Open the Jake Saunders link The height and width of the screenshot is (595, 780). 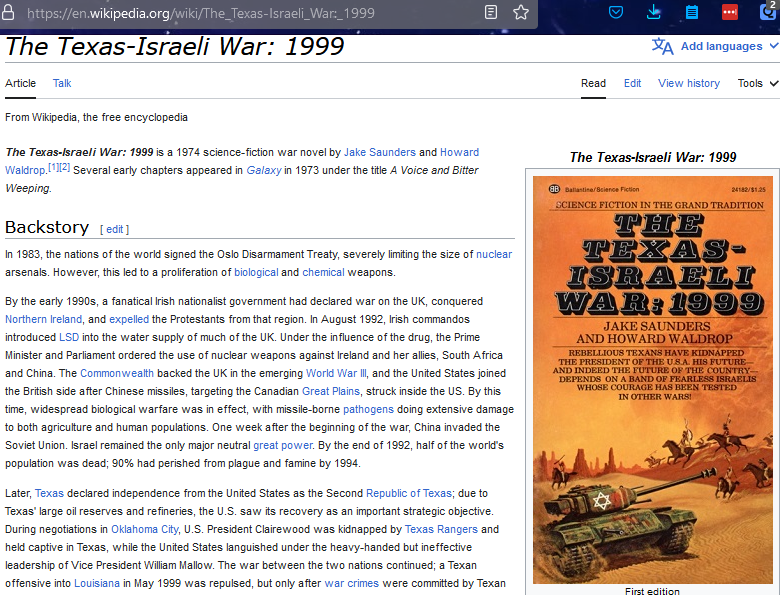(x=380, y=152)
